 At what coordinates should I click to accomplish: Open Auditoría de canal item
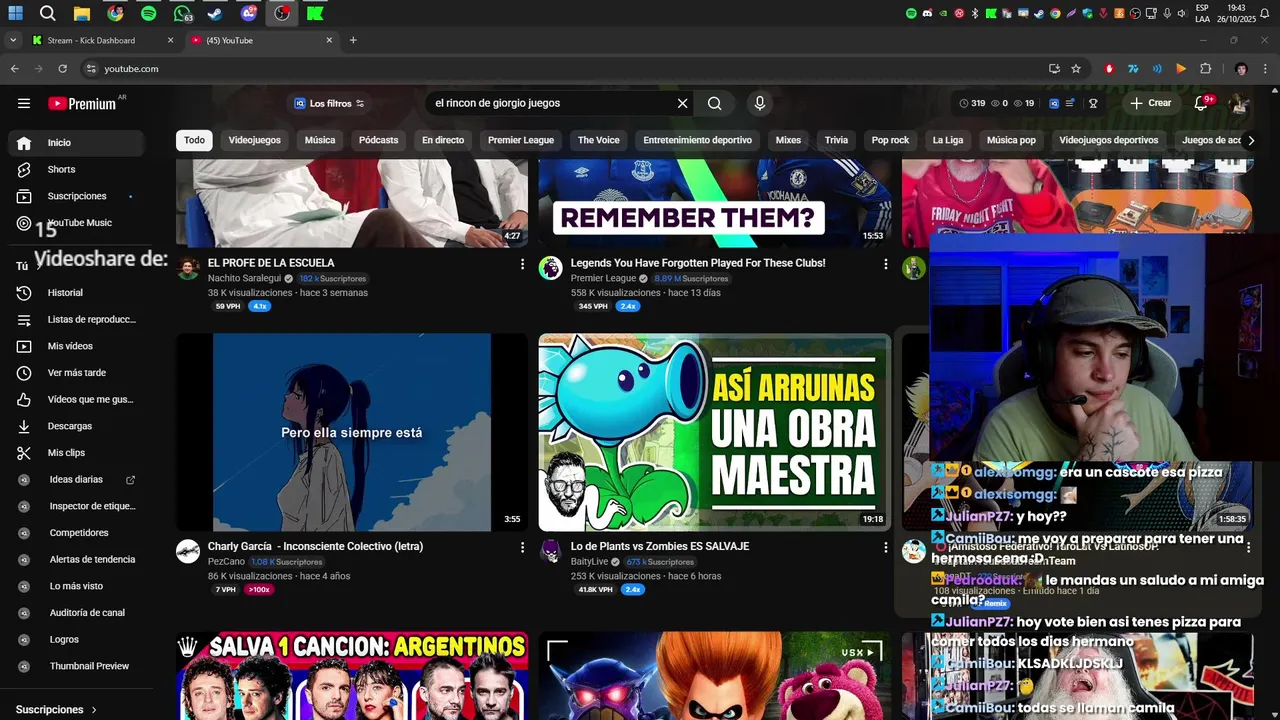coord(78,613)
